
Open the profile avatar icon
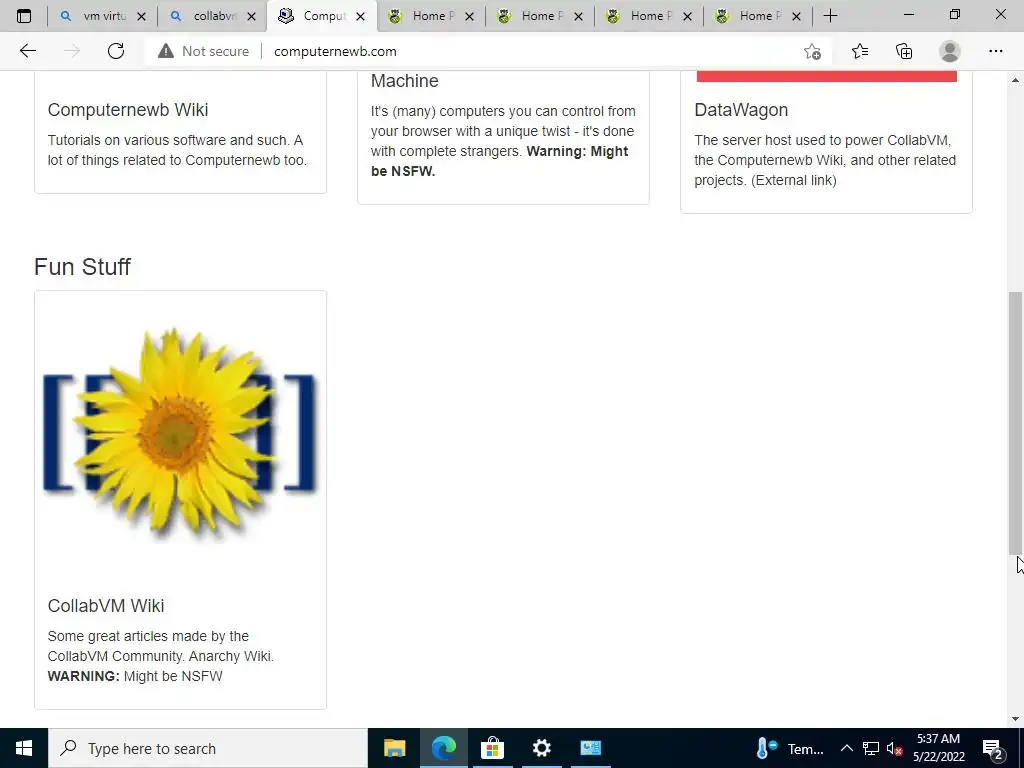click(950, 51)
